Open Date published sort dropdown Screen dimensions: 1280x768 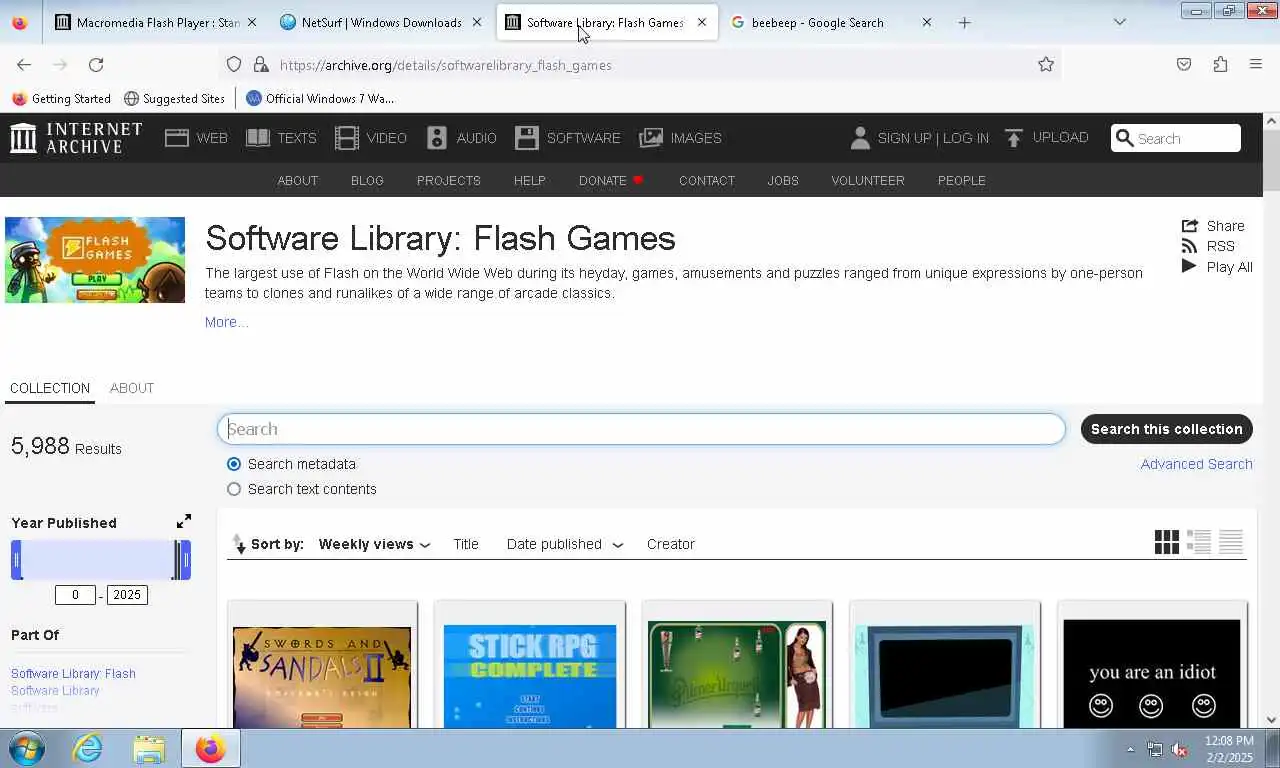click(564, 544)
